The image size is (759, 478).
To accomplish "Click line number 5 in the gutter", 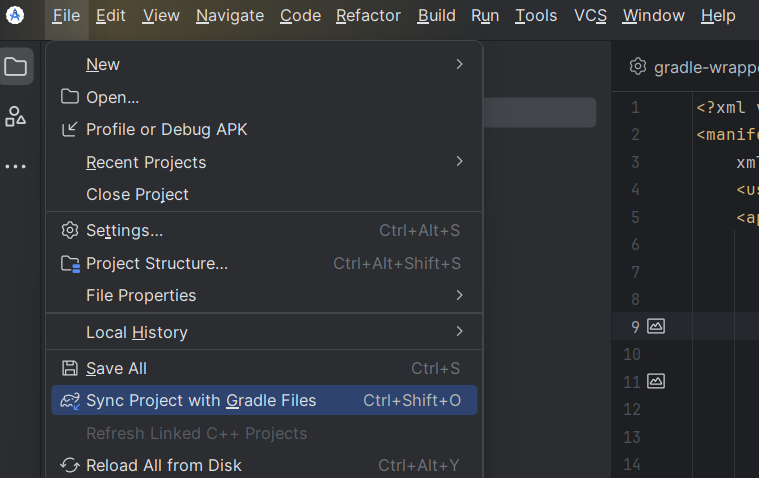I will [x=635, y=217].
